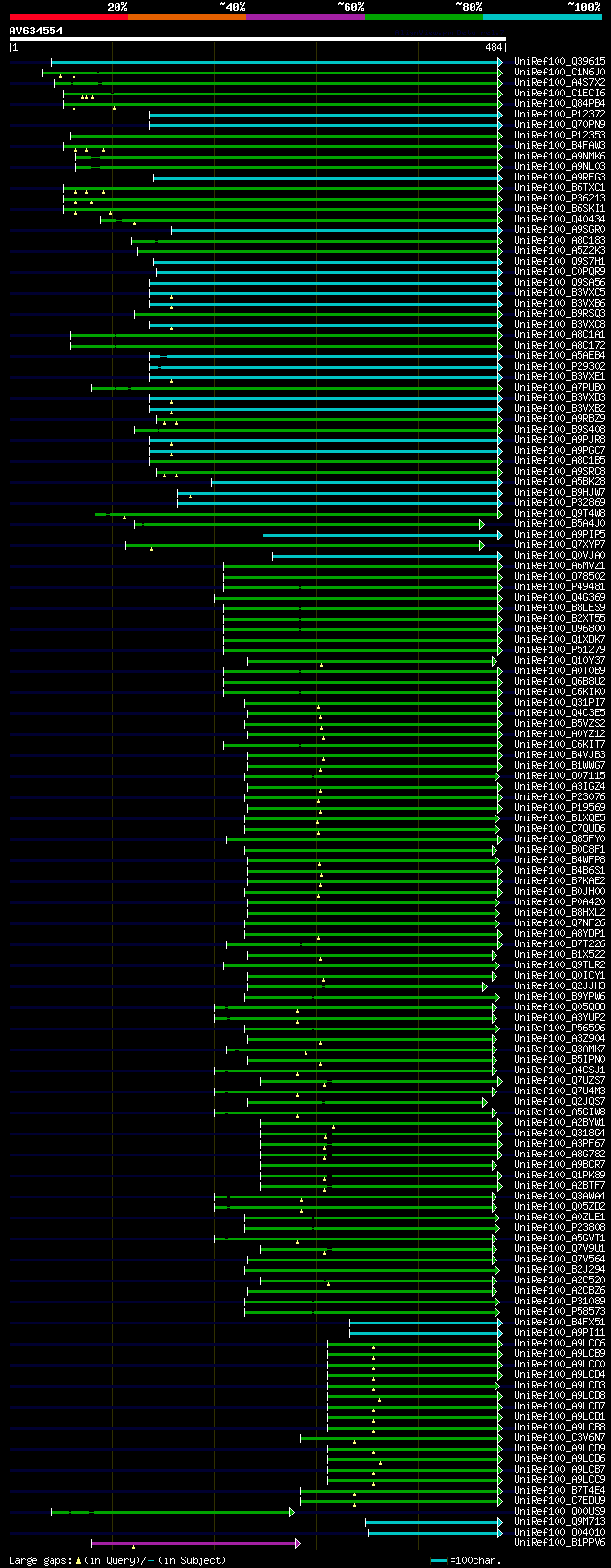Screen dimensions: 611x1568
Task: Click the Large gaps legend text
Action: (117, 1560)
